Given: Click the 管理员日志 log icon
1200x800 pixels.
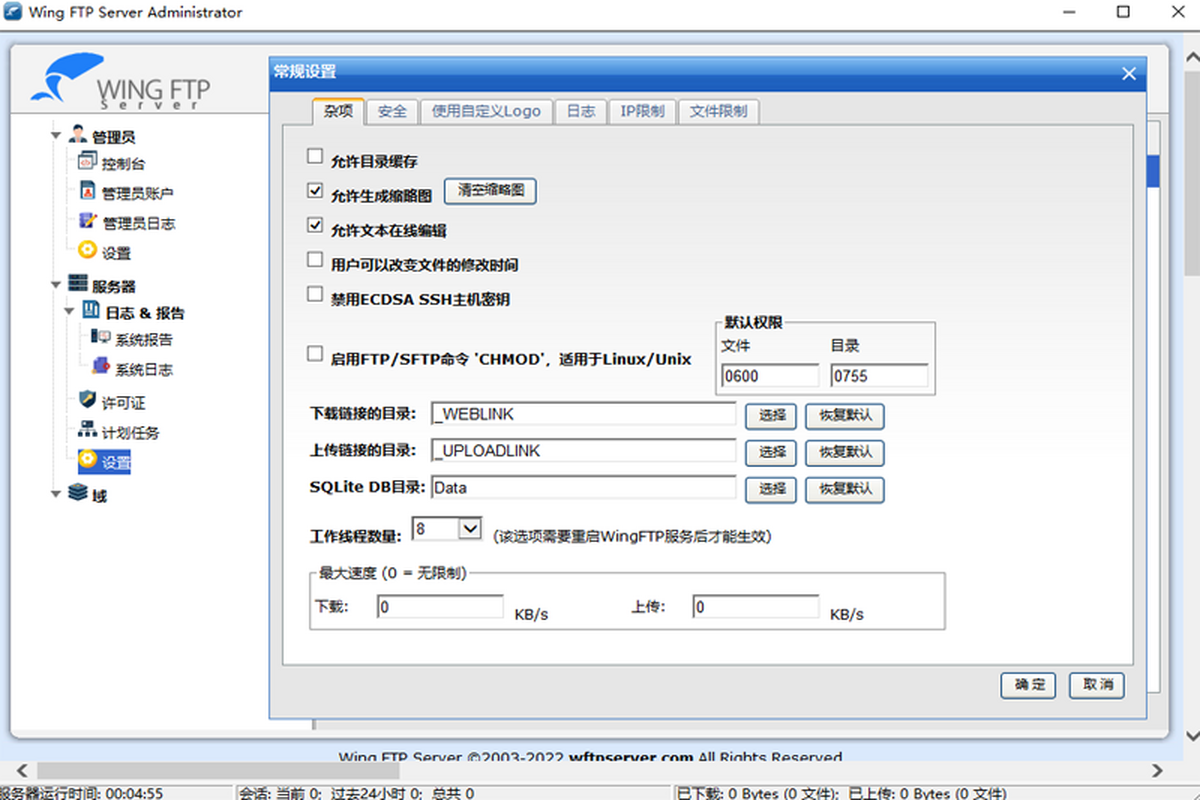Looking at the screenshot, I should tap(87, 222).
